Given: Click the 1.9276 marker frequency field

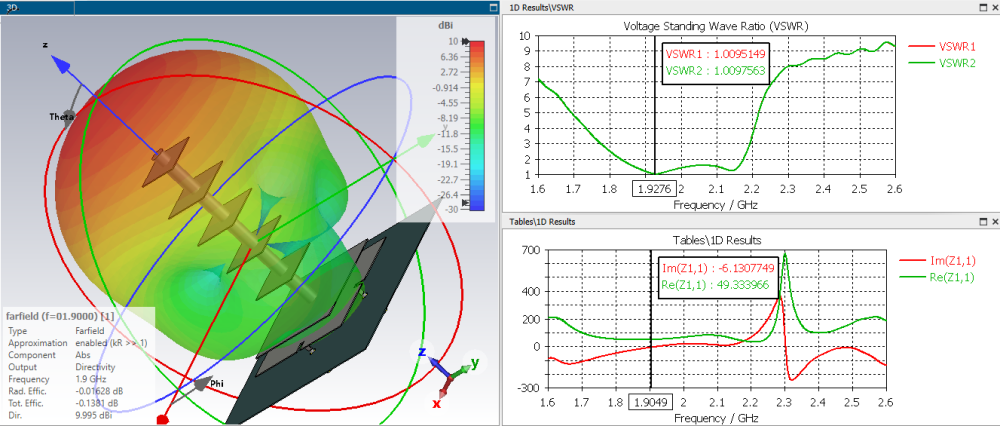Looking at the screenshot, I should point(655,188).
